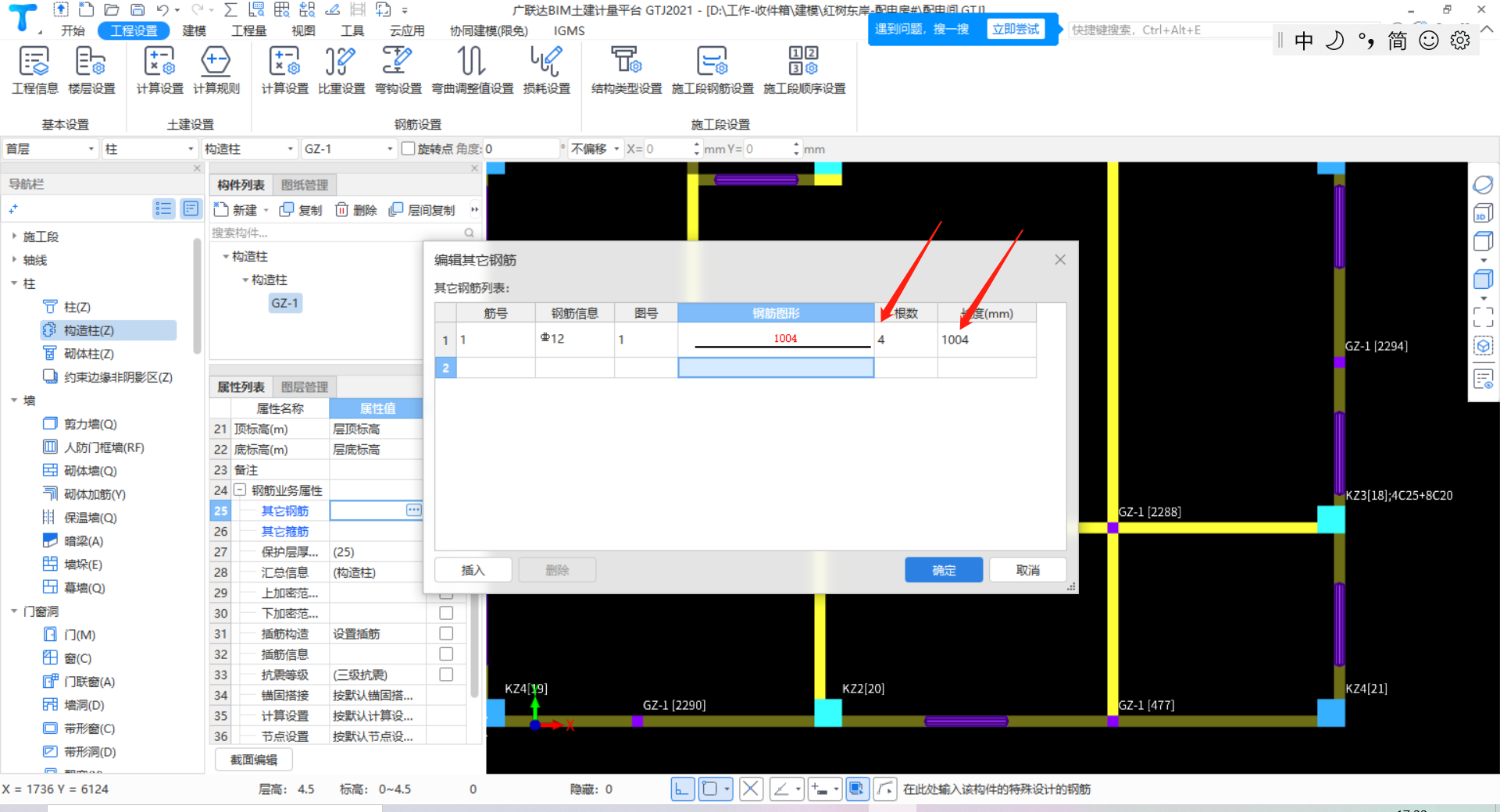Open the 建模 ribbon tab
Viewport: 1500px width, 812px height.
[x=194, y=30]
